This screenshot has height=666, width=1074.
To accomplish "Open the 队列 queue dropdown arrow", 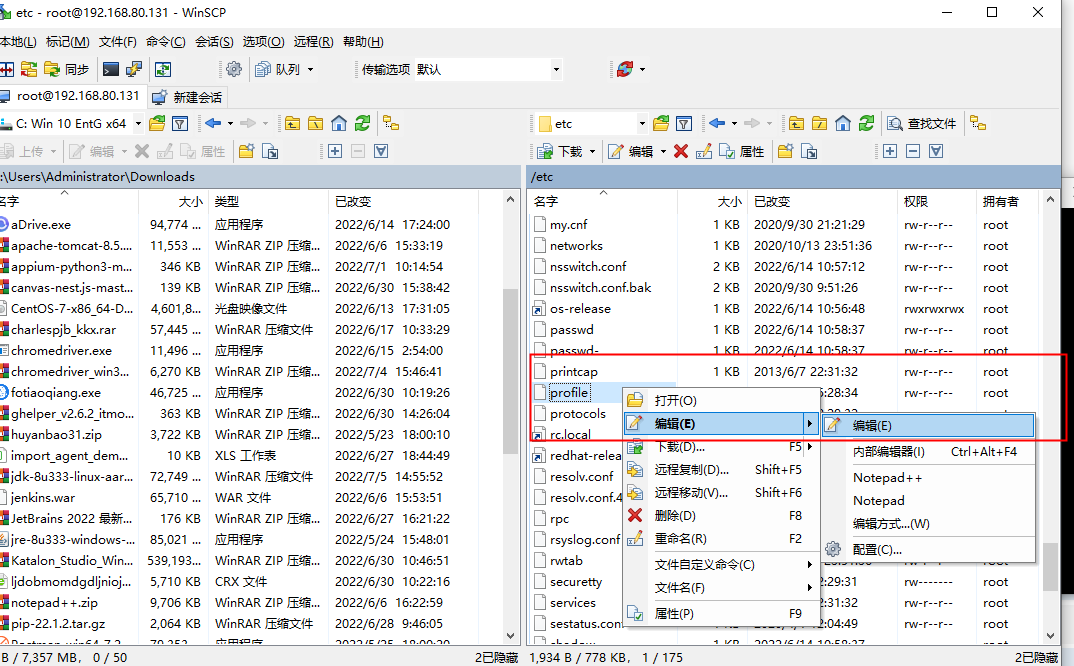I will click(310, 69).
